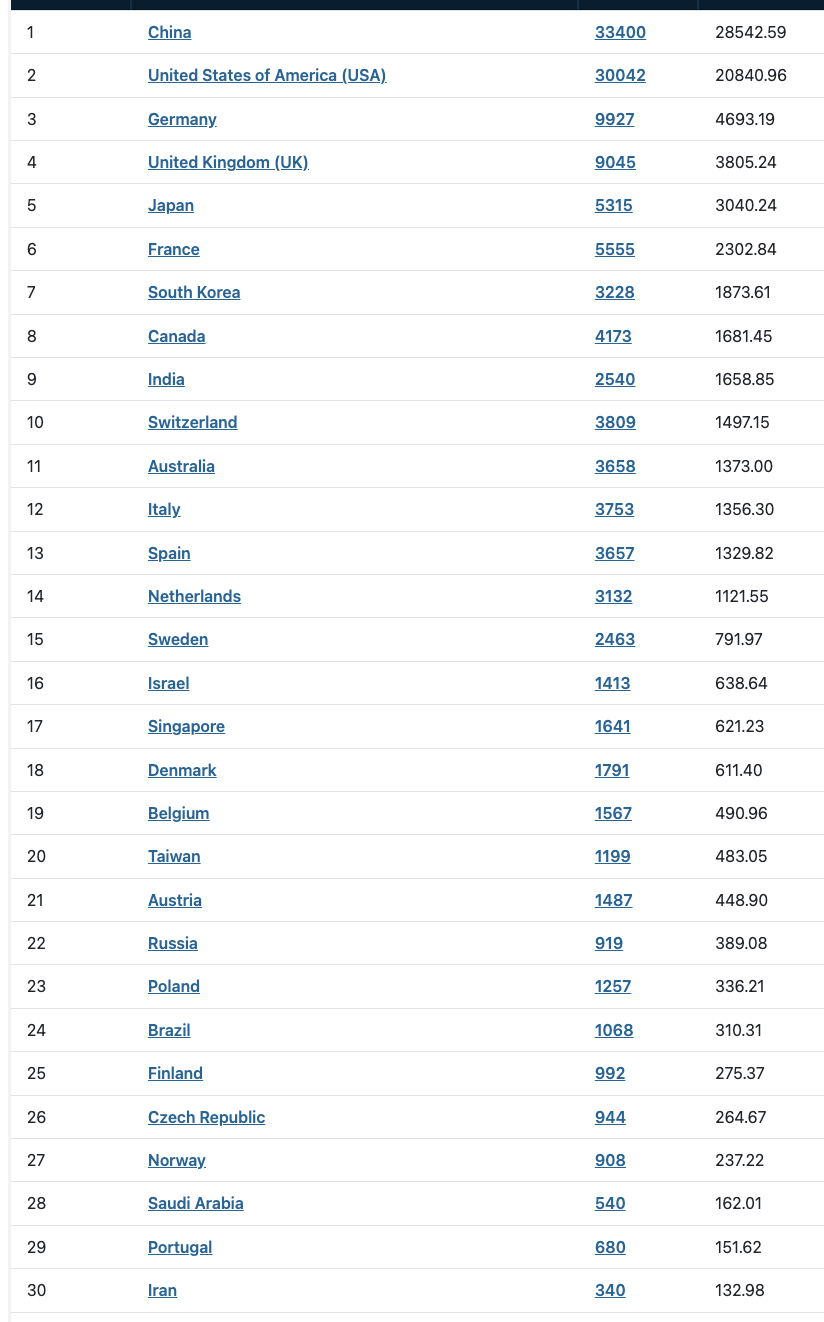Open the Israel link
The height and width of the screenshot is (1322, 824).
(x=168, y=683)
